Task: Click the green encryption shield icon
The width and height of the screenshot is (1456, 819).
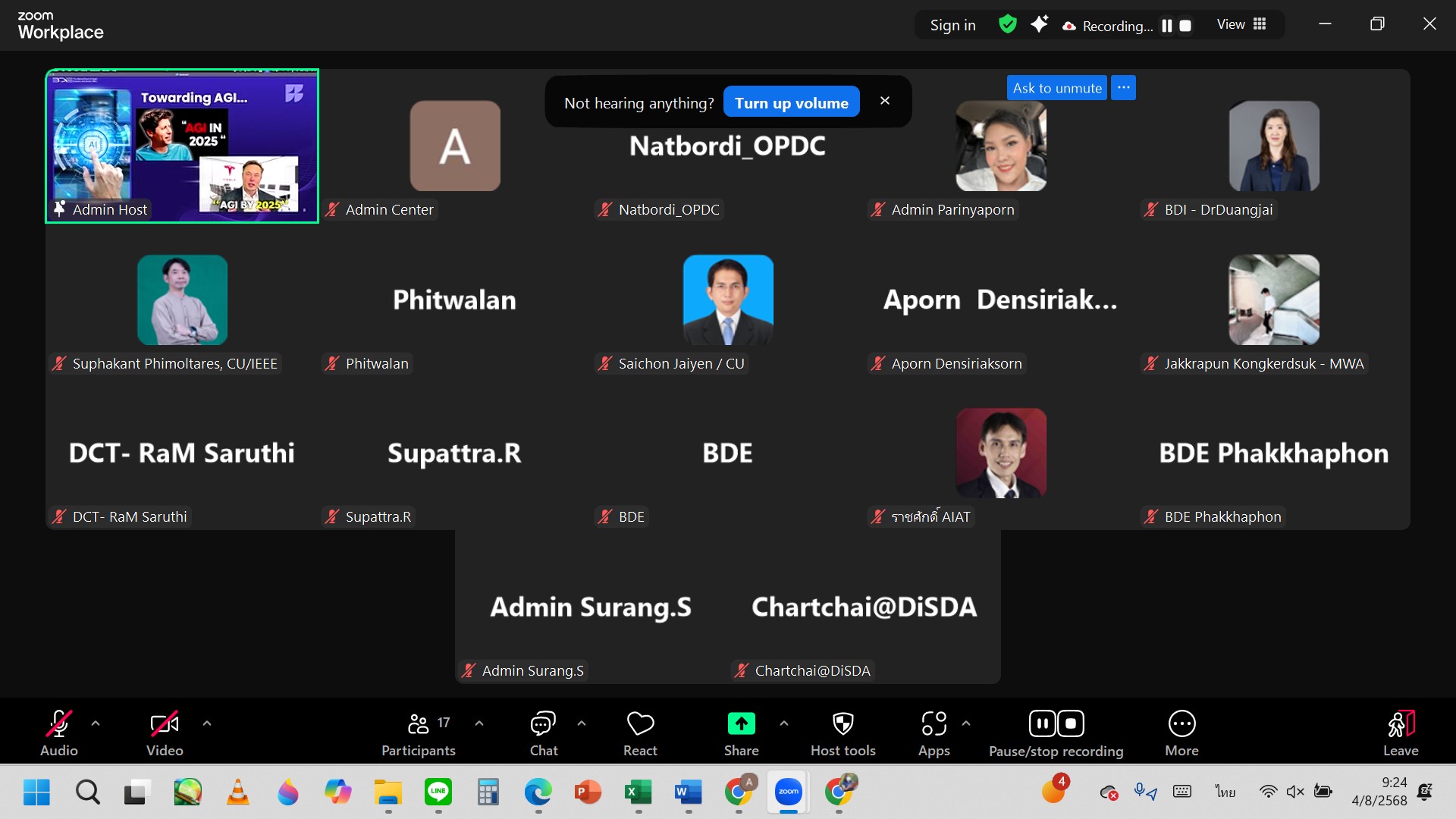Action: click(1007, 24)
